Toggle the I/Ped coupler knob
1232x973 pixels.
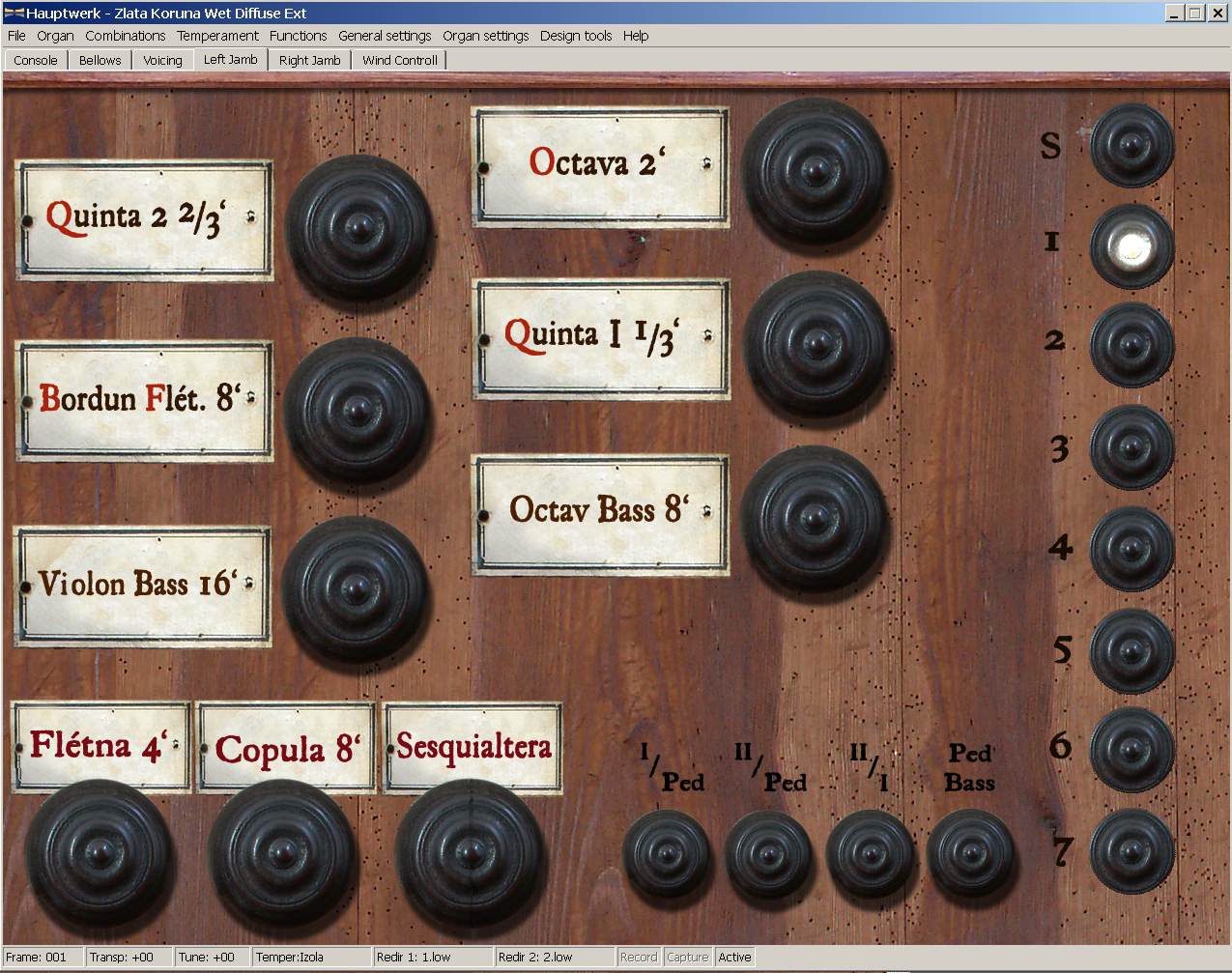click(x=667, y=854)
